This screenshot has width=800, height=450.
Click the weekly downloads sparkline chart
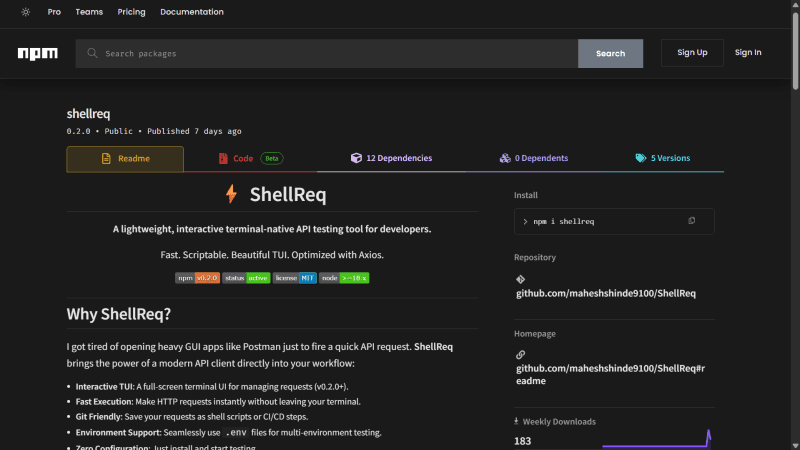click(x=657, y=439)
